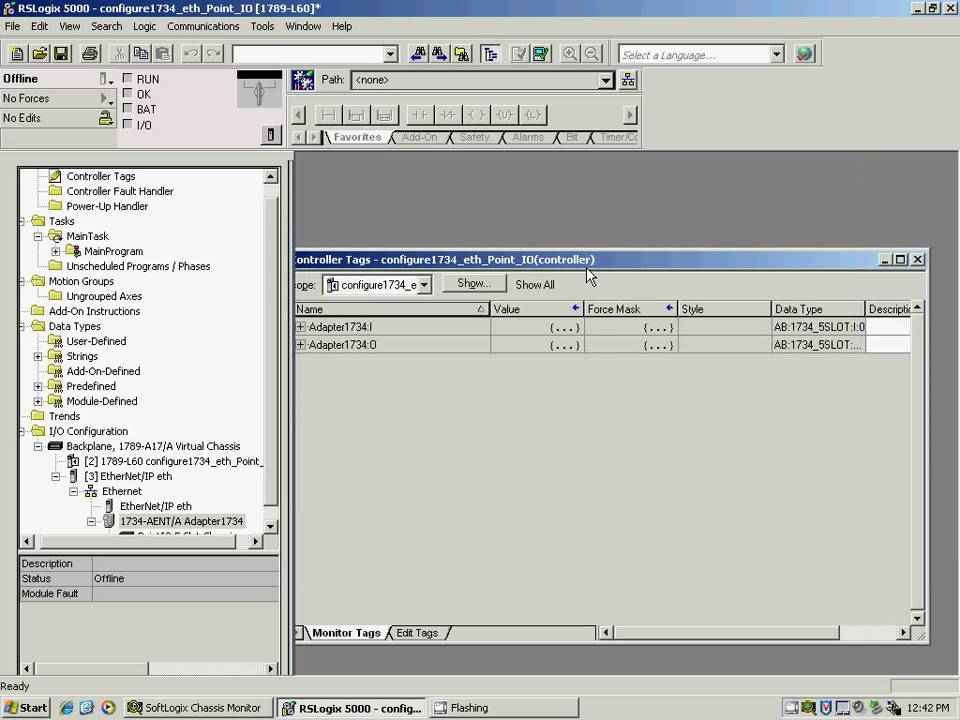Expand the Module-Defined data types node
The image size is (960, 720).
[38, 402]
